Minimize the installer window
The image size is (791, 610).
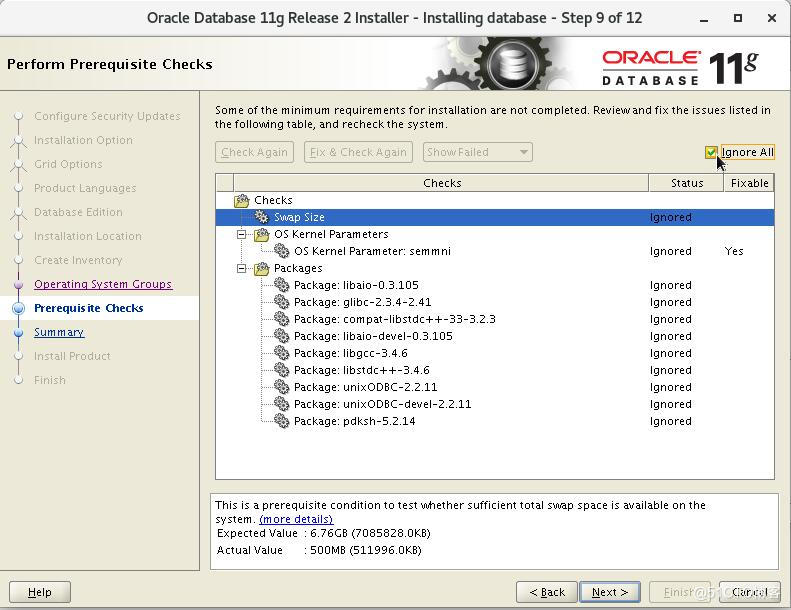[704, 19]
